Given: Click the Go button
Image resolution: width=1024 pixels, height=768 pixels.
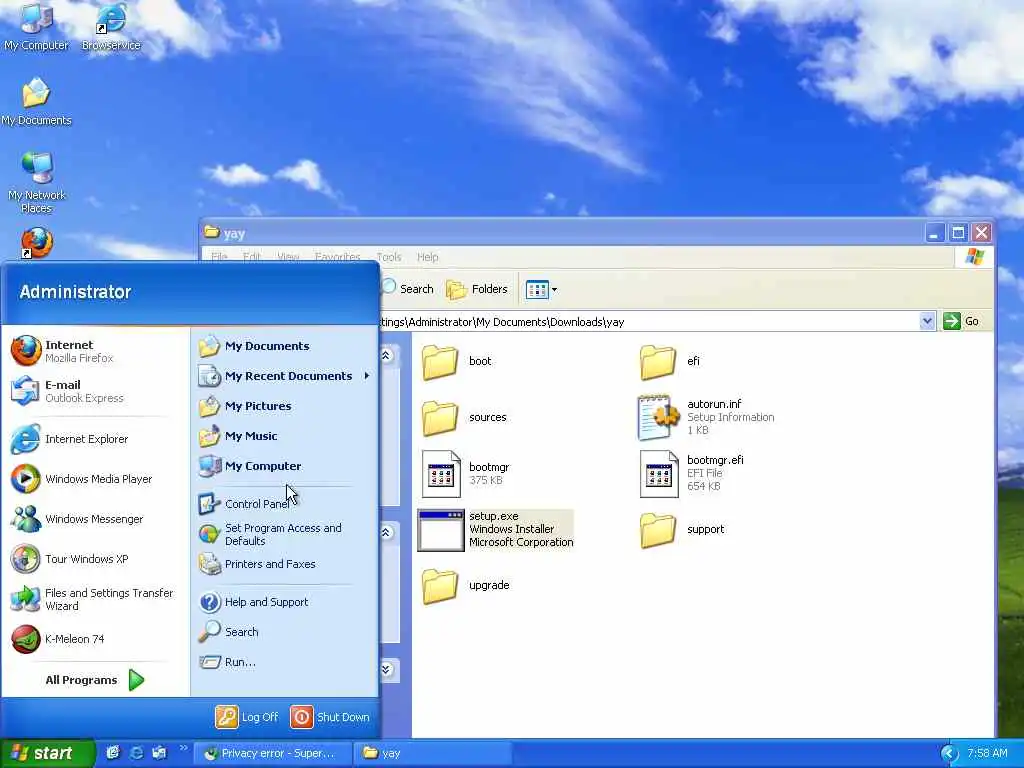Looking at the screenshot, I should pyautogui.click(x=962, y=321).
